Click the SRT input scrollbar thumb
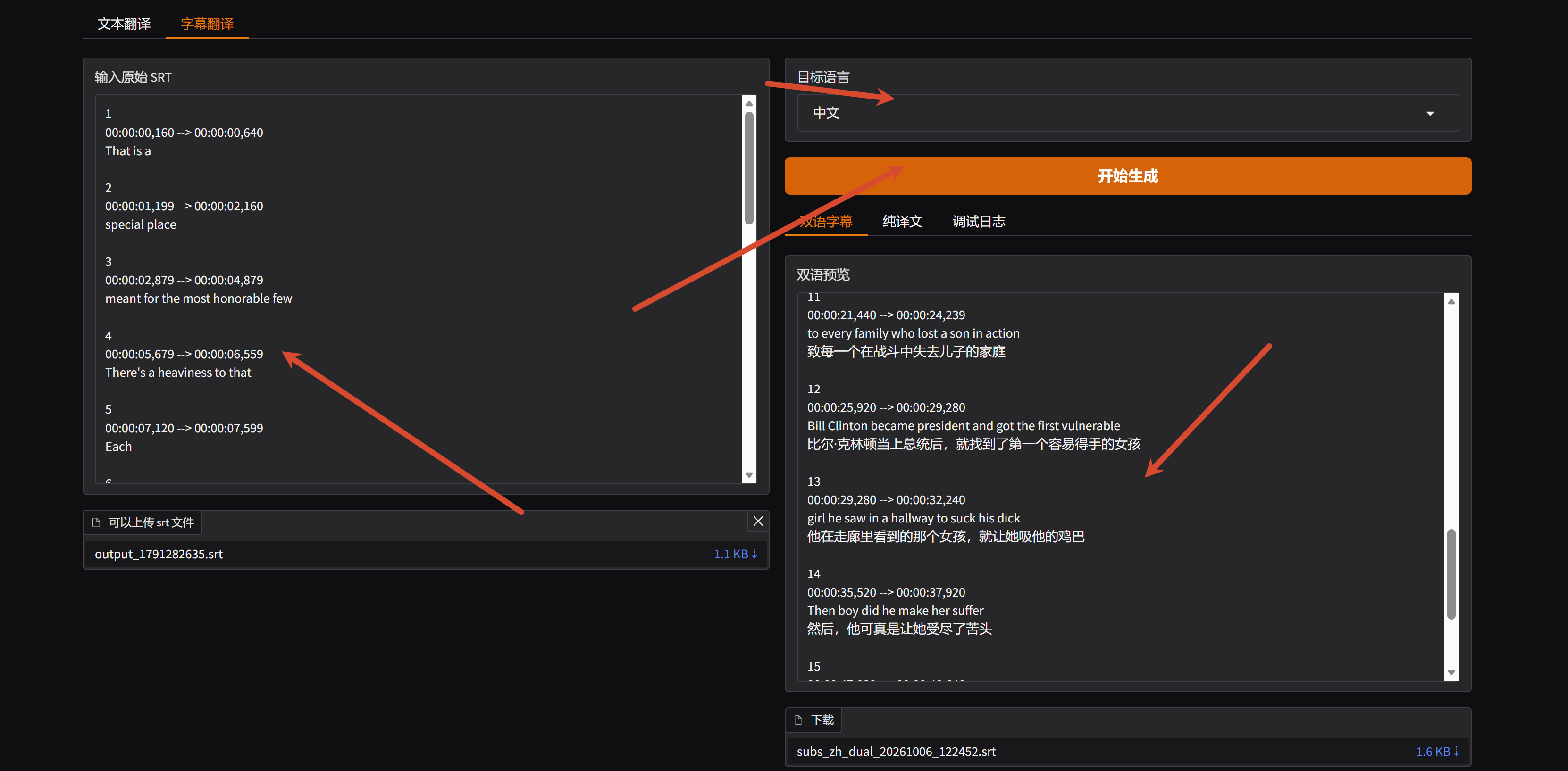Screen dimensions: 1568x771 pos(749,167)
